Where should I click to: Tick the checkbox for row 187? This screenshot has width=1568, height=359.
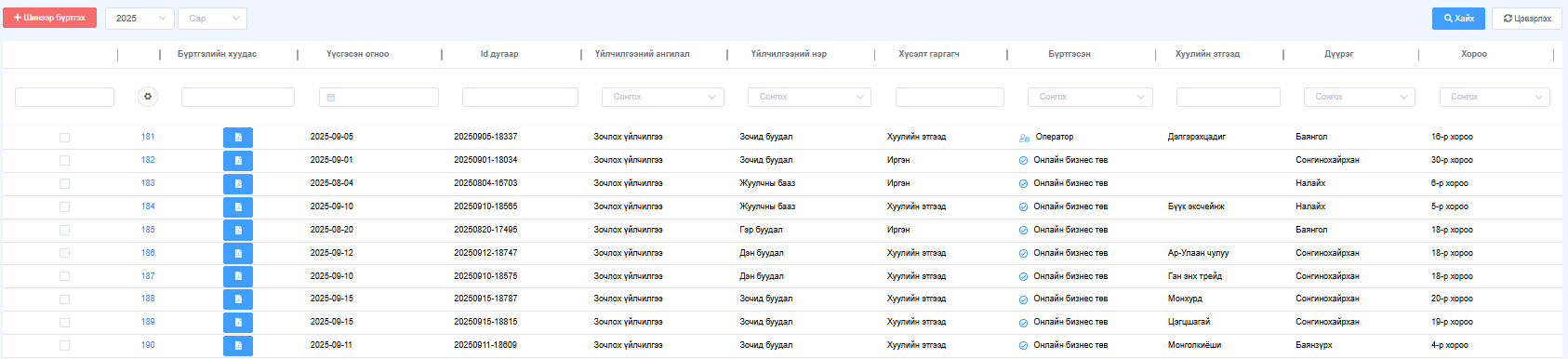click(x=64, y=276)
